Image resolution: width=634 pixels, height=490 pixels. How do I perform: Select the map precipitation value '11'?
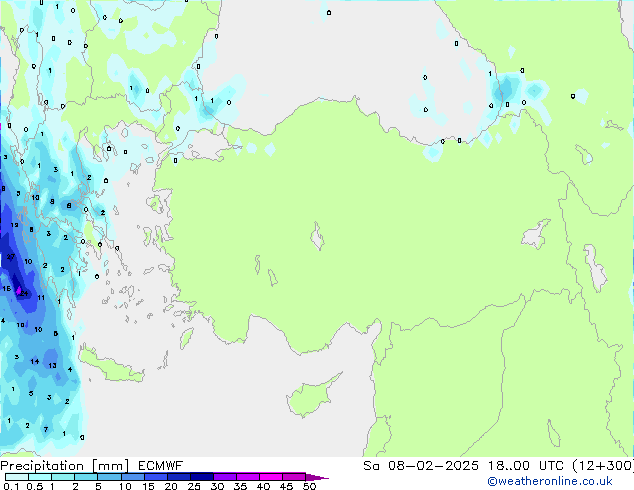[41, 298]
